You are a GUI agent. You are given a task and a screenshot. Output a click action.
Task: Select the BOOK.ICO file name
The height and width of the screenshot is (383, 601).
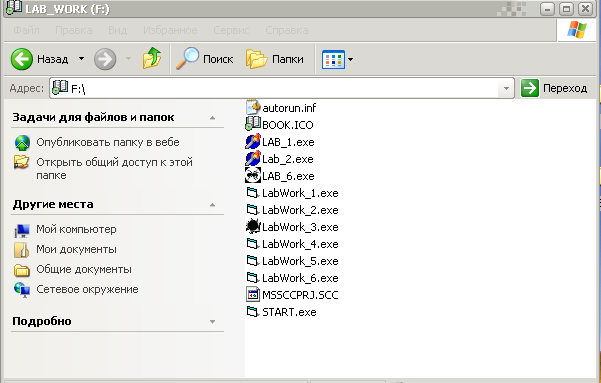tap(287, 125)
